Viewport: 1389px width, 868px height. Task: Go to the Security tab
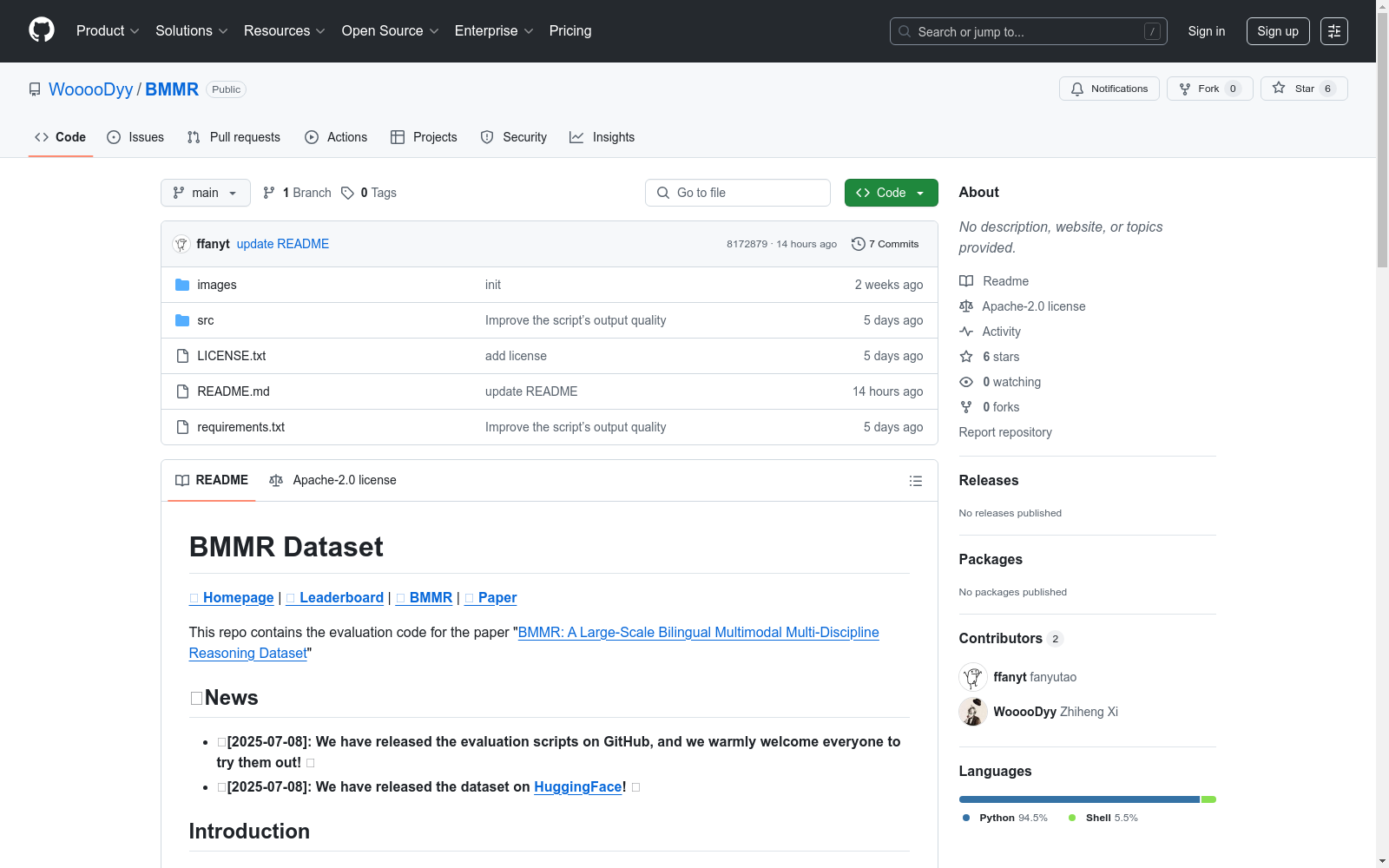click(514, 137)
